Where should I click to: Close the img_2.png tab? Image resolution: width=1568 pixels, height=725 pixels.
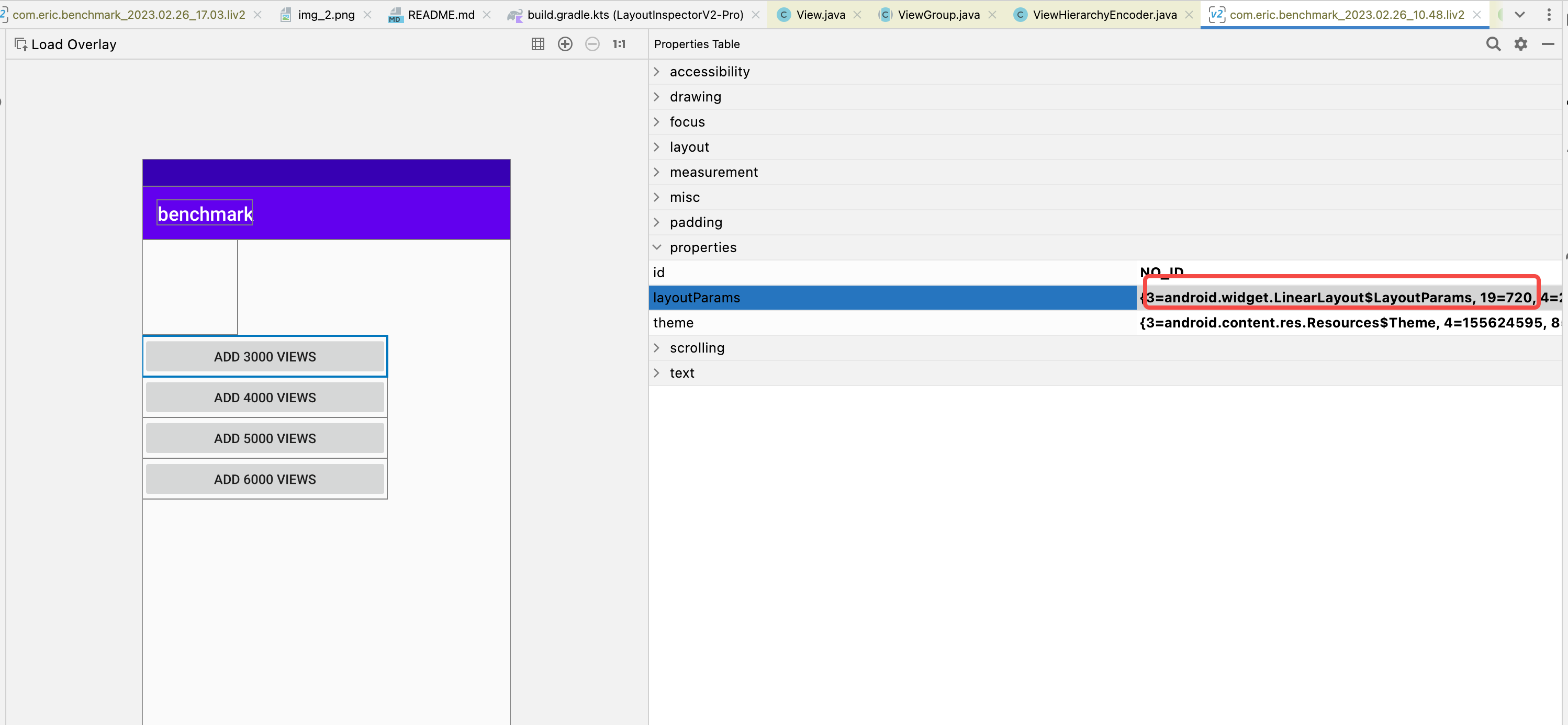[367, 14]
